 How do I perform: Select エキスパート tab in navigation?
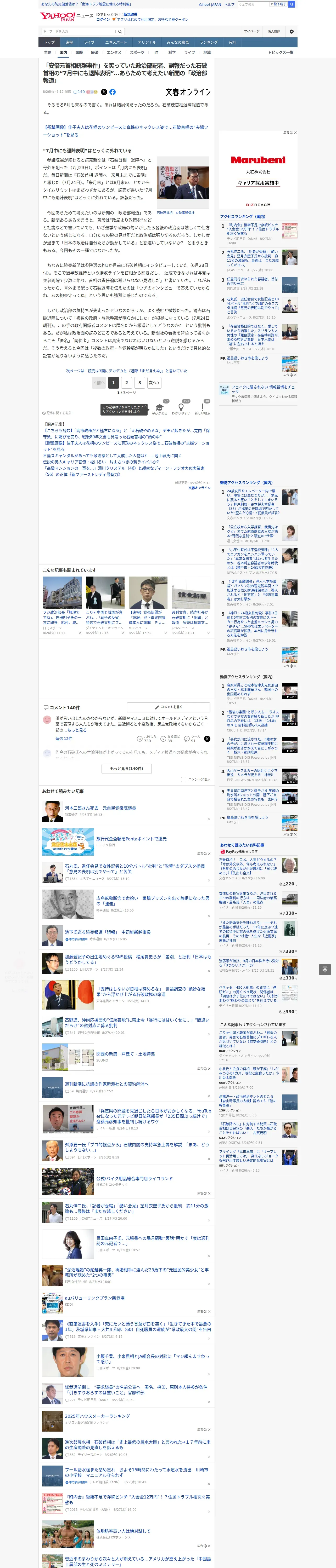point(116,43)
